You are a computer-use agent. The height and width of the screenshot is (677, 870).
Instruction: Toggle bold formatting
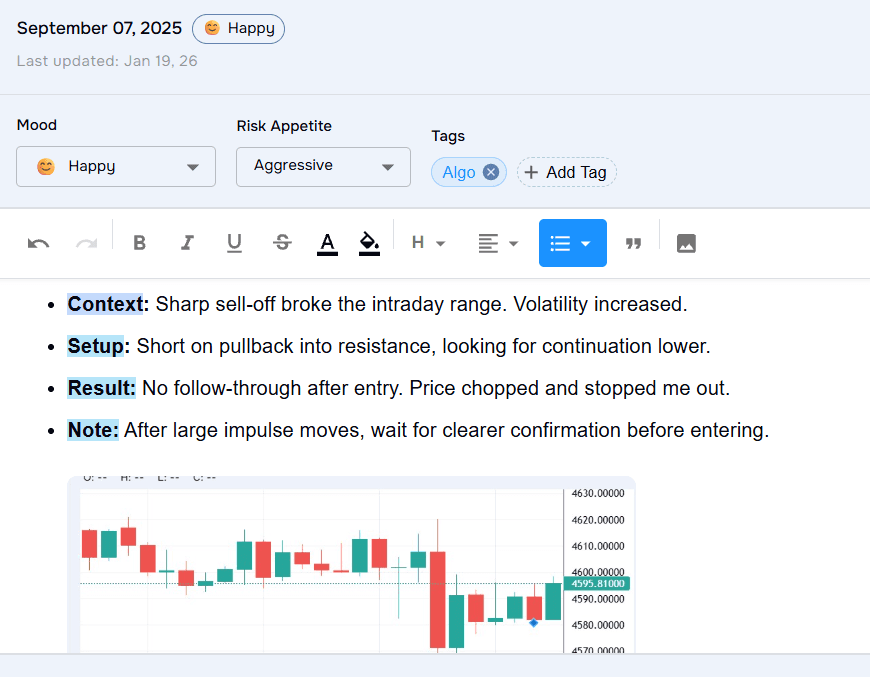[139, 243]
